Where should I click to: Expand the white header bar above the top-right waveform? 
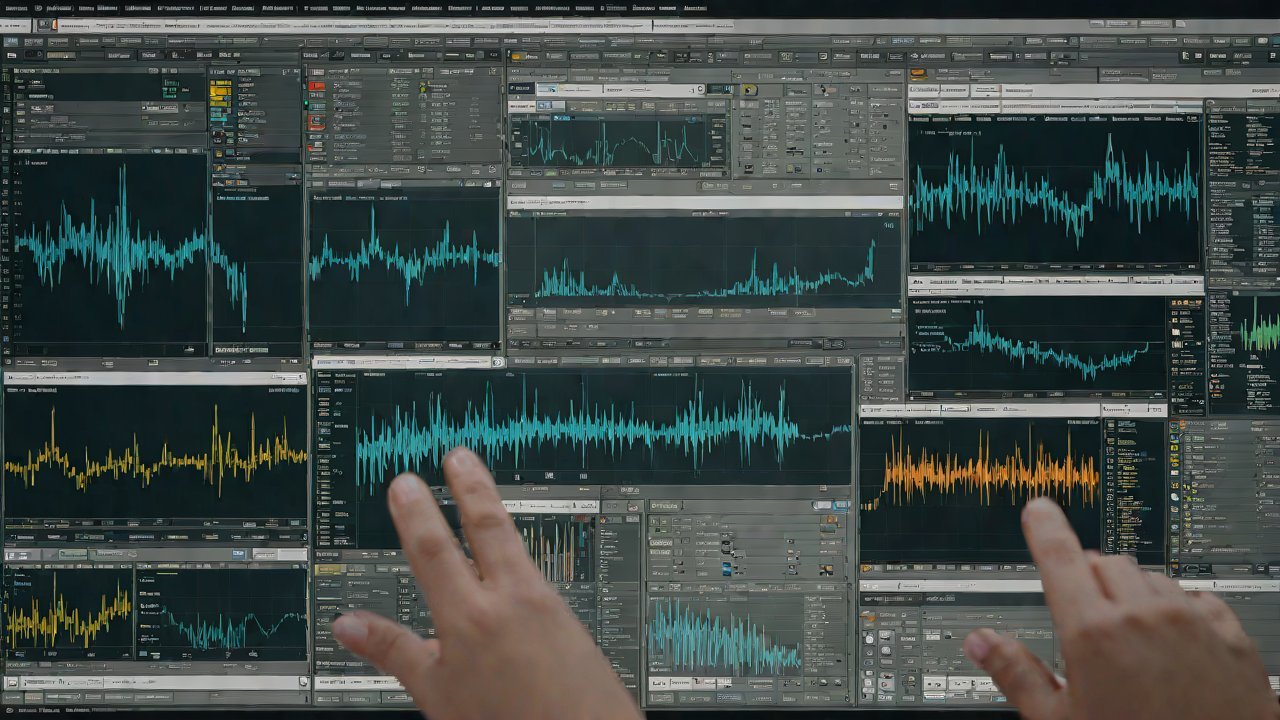click(1055, 90)
